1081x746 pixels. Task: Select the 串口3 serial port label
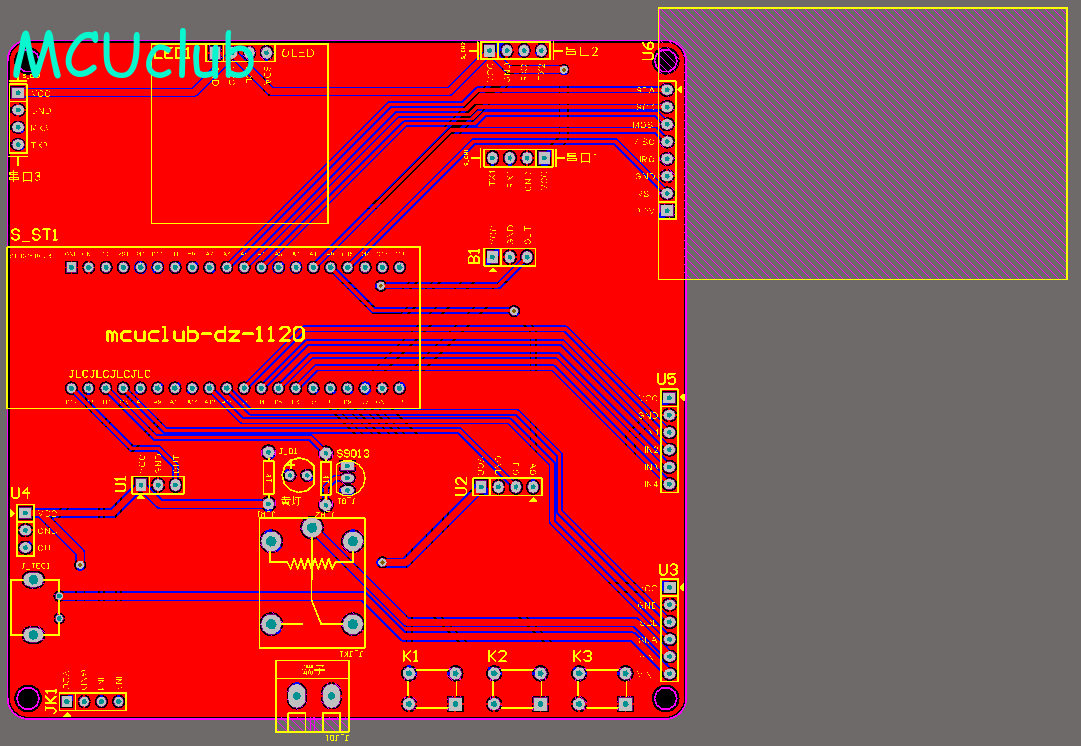click(x=25, y=177)
